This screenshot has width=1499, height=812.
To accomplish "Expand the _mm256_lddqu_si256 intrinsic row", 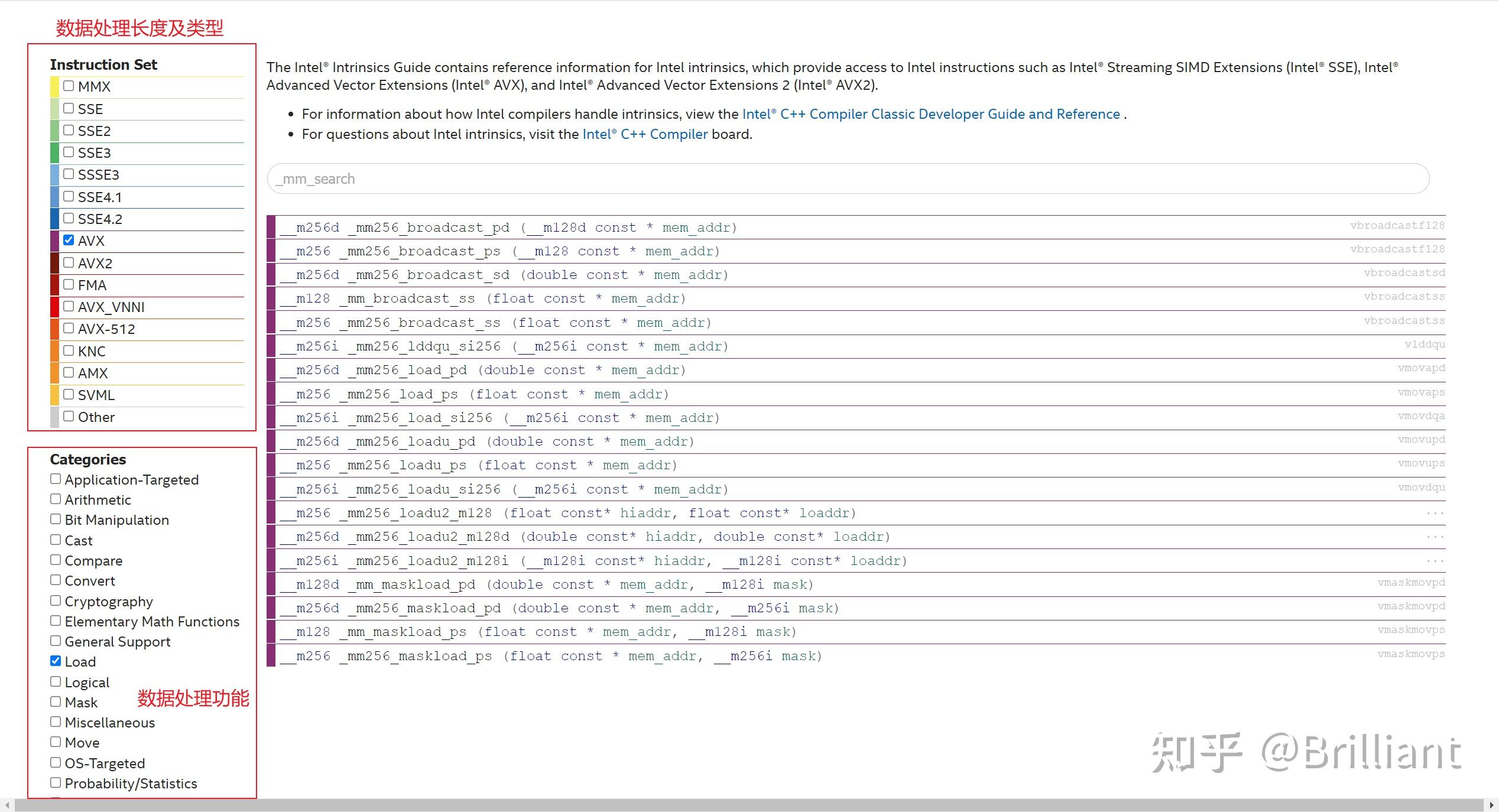I will pos(856,346).
